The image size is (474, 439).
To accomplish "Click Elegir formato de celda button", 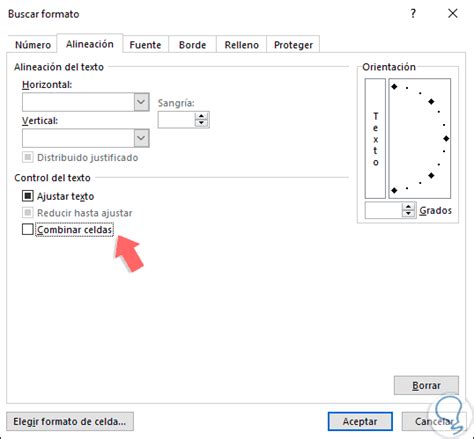I will coord(70,421).
